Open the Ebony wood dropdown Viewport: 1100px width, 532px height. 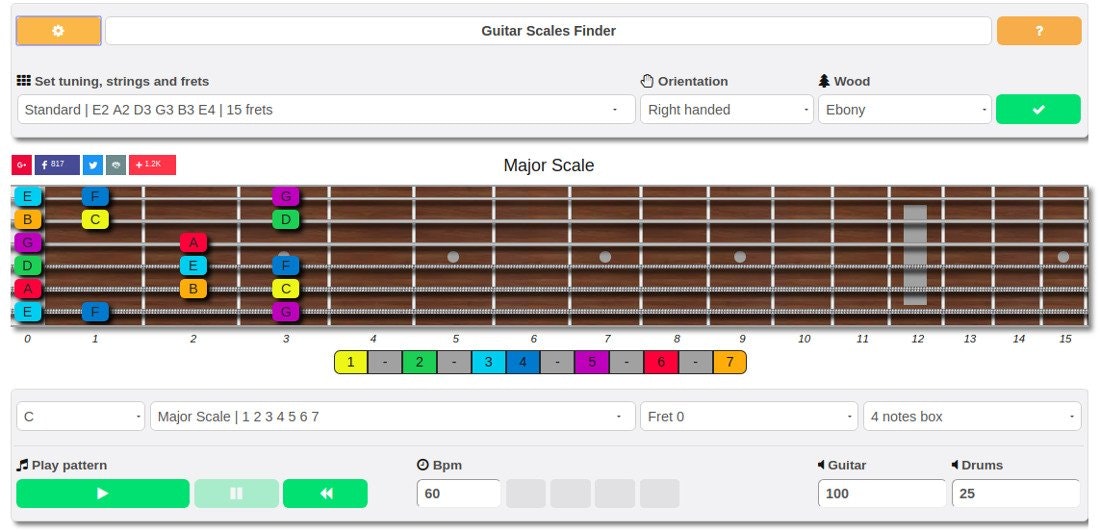click(x=905, y=109)
